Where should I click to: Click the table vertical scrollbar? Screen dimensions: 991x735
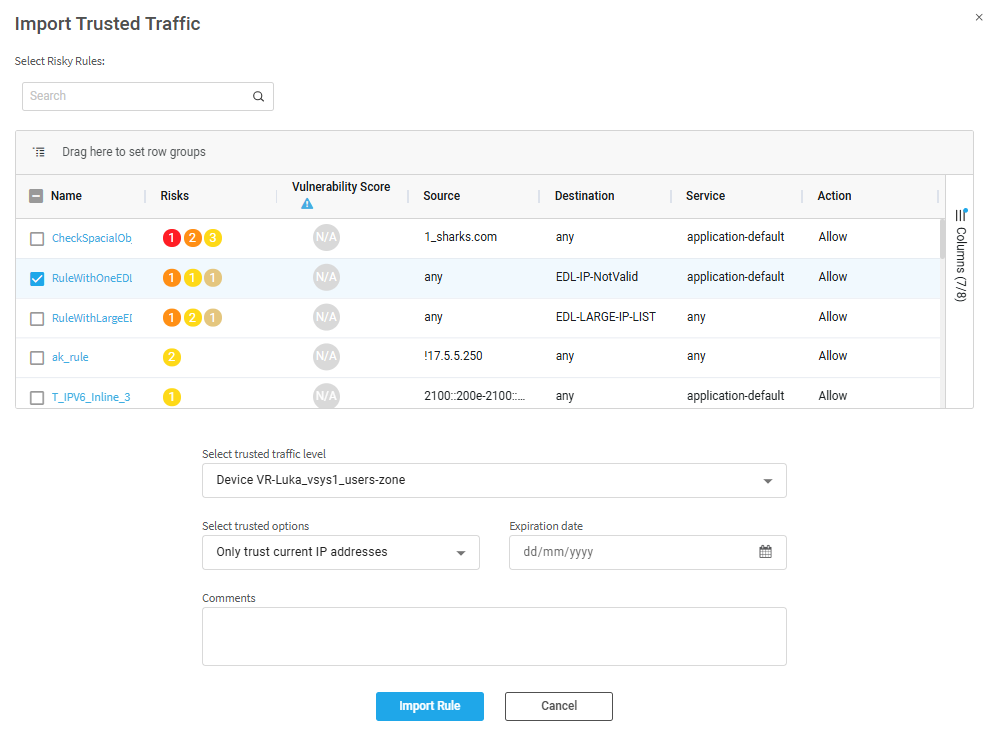pyautogui.click(x=940, y=240)
